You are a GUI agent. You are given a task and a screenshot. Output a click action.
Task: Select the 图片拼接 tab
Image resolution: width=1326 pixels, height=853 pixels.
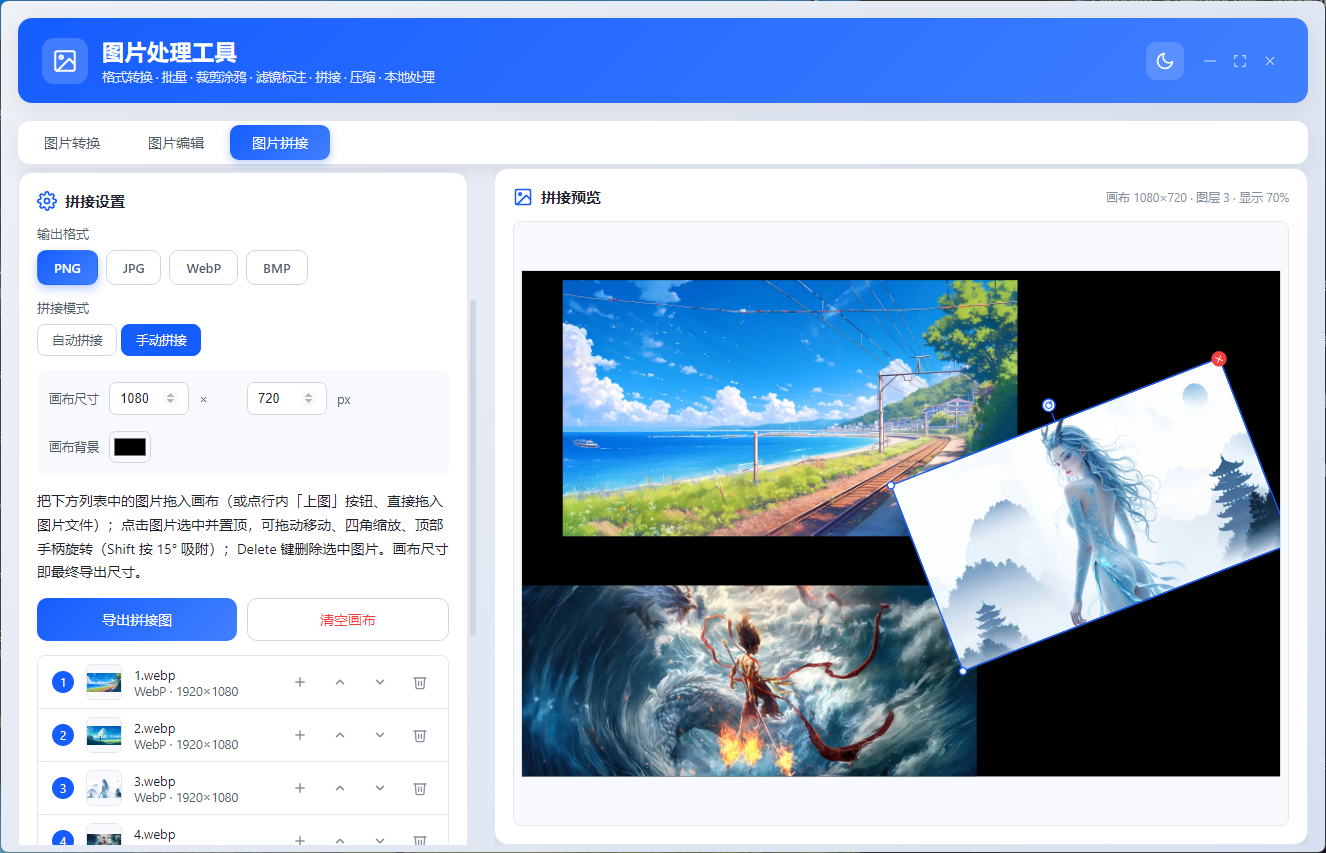pos(280,143)
